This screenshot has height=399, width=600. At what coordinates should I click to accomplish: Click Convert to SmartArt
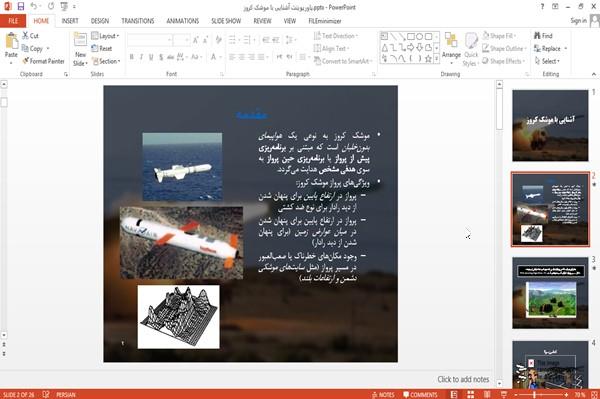tap(343, 61)
